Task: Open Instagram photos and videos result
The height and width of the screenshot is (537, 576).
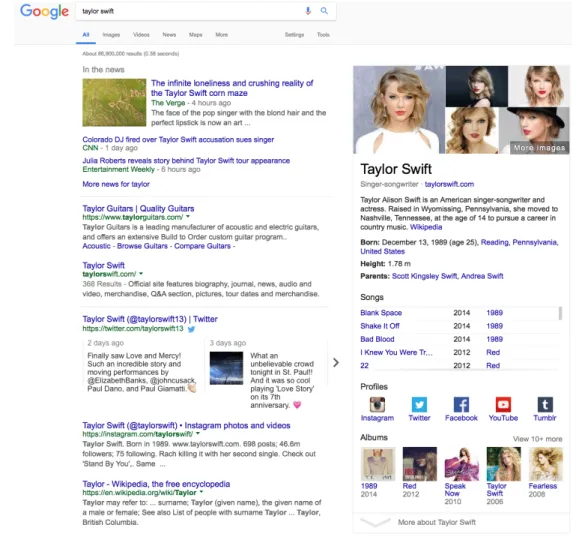Action: (186, 426)
